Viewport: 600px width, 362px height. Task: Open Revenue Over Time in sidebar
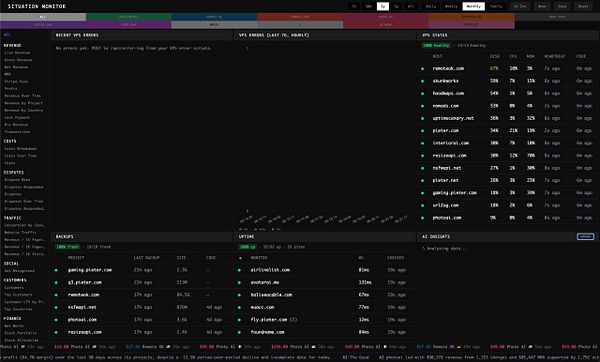tap(22, 96)
